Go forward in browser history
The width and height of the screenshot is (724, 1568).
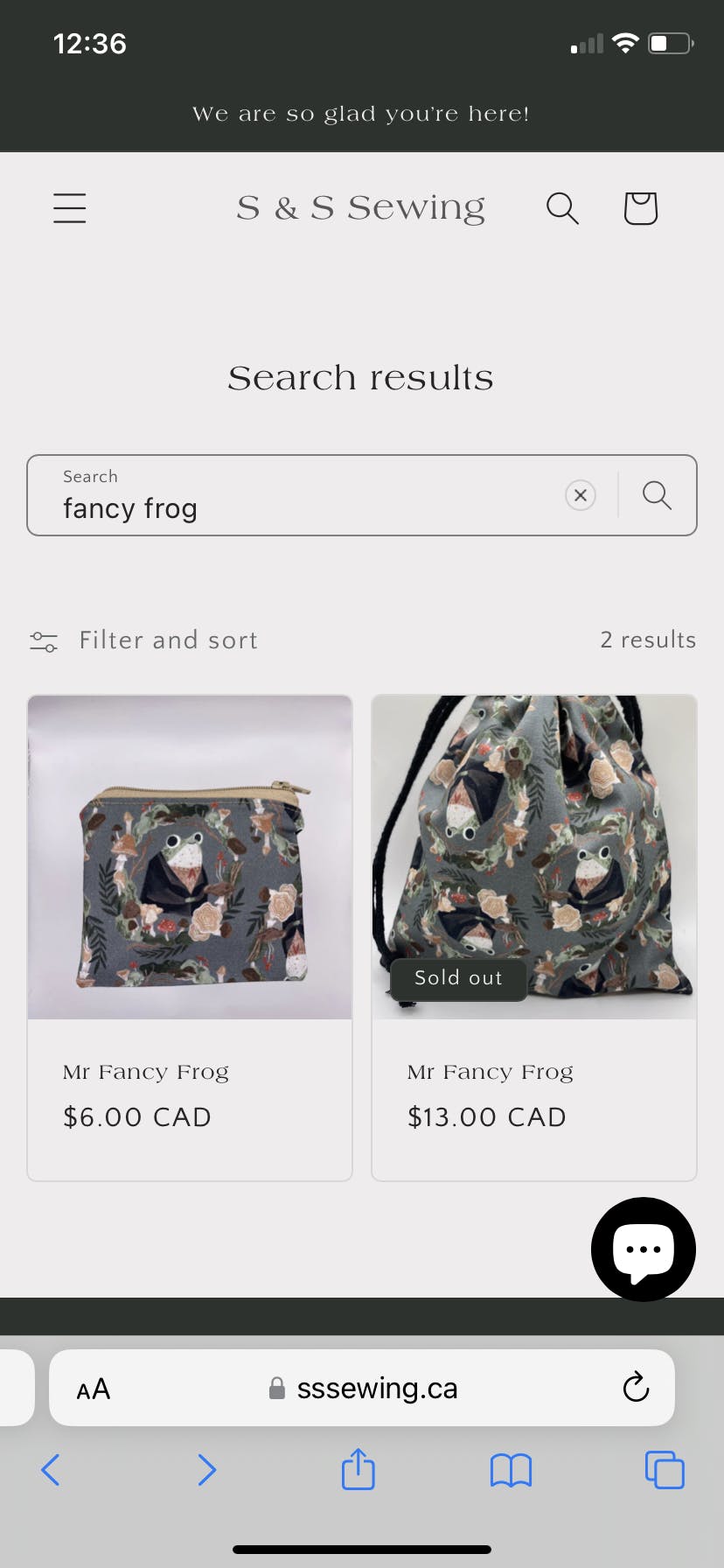206,1470
